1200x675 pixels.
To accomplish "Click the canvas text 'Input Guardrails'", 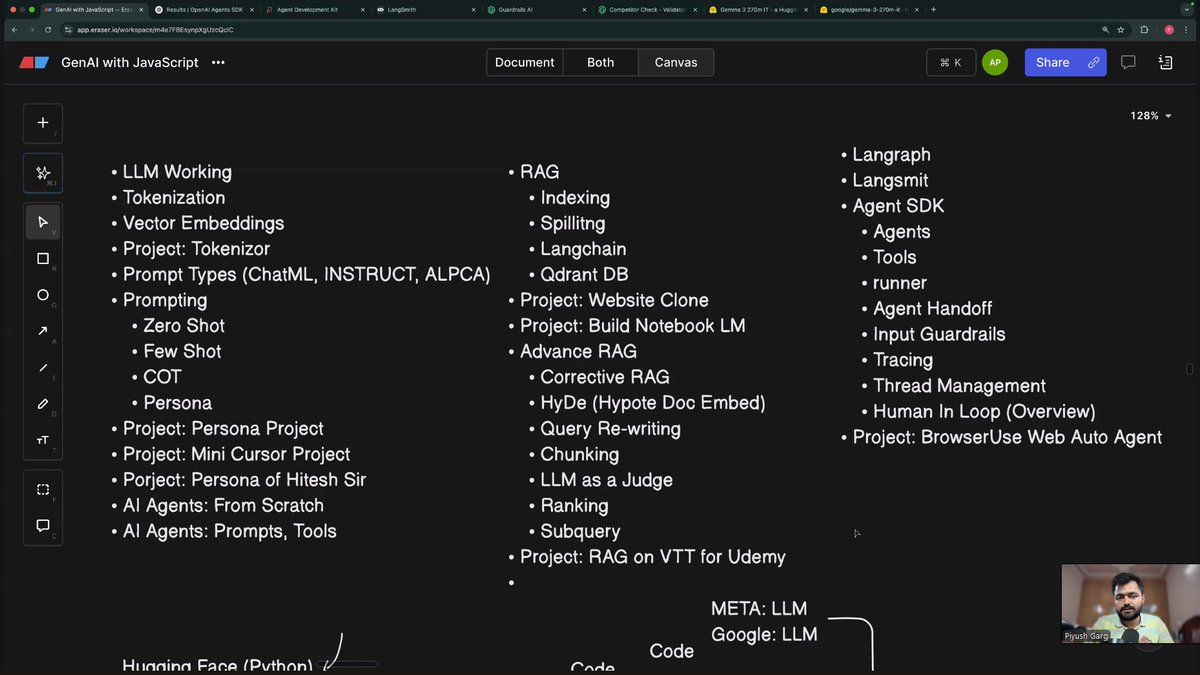I will pos(939,334).
